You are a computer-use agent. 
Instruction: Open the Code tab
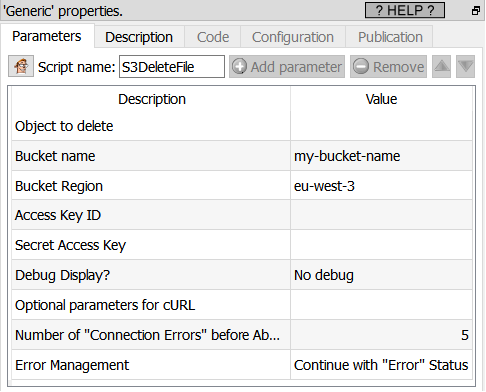[x=213, y=37]
